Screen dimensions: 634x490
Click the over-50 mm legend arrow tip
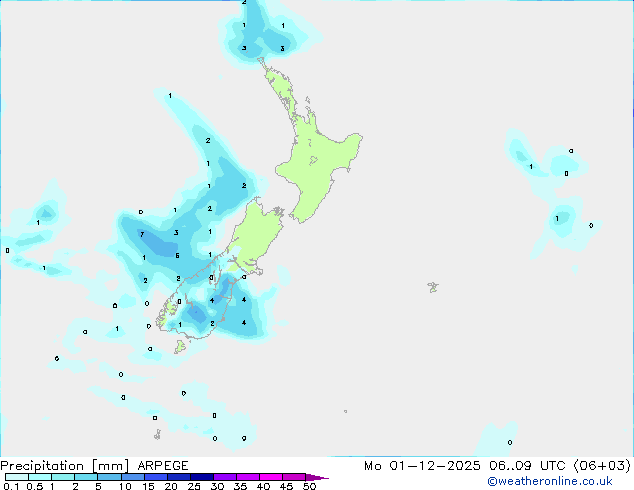[x=317, y=477]
